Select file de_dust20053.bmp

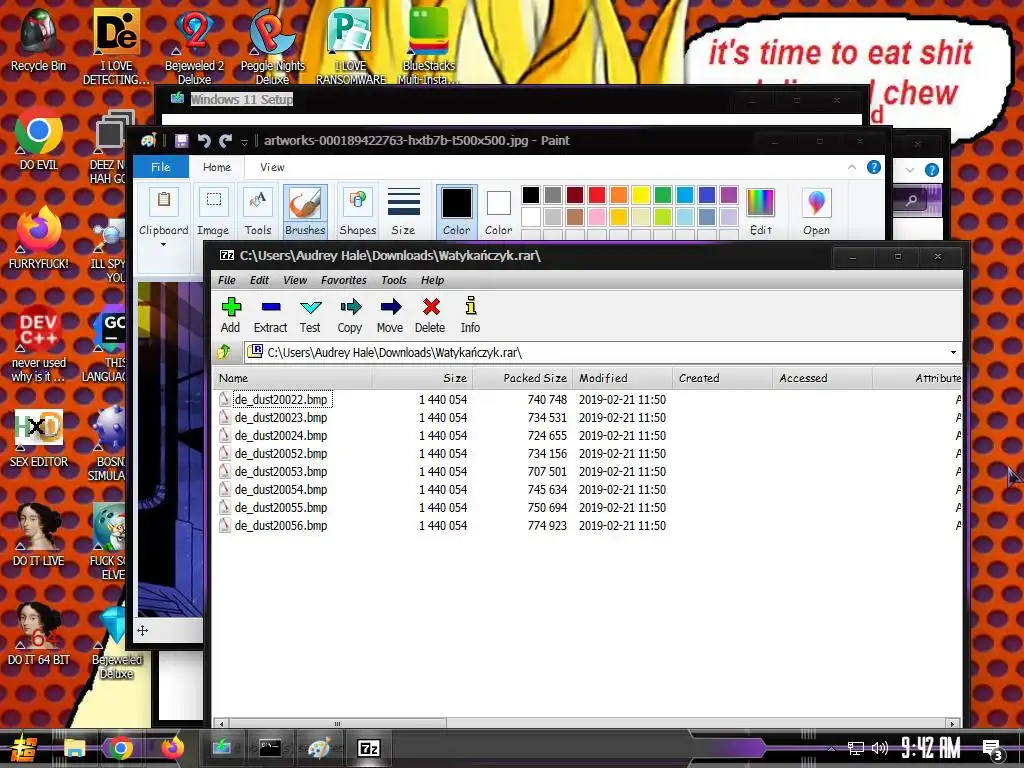click(x=281, y=472)
